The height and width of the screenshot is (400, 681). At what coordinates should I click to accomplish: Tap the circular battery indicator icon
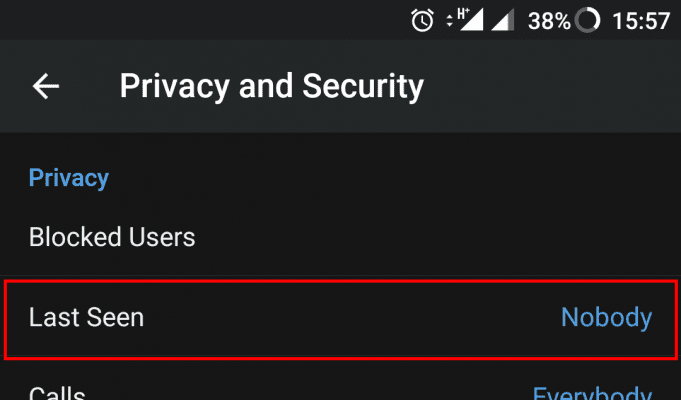587,20
